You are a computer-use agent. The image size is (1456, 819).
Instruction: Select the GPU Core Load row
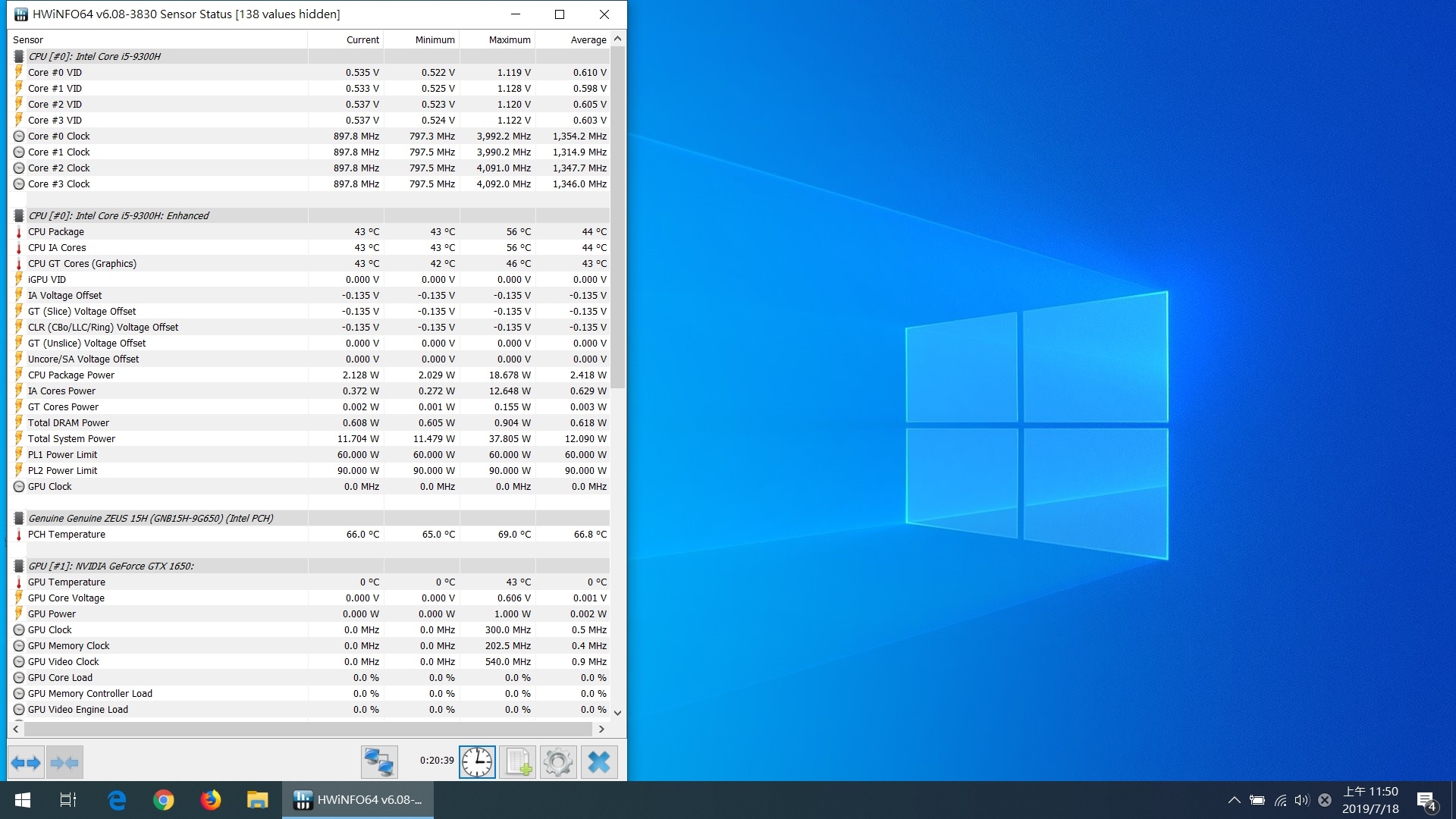pos(309,677)
